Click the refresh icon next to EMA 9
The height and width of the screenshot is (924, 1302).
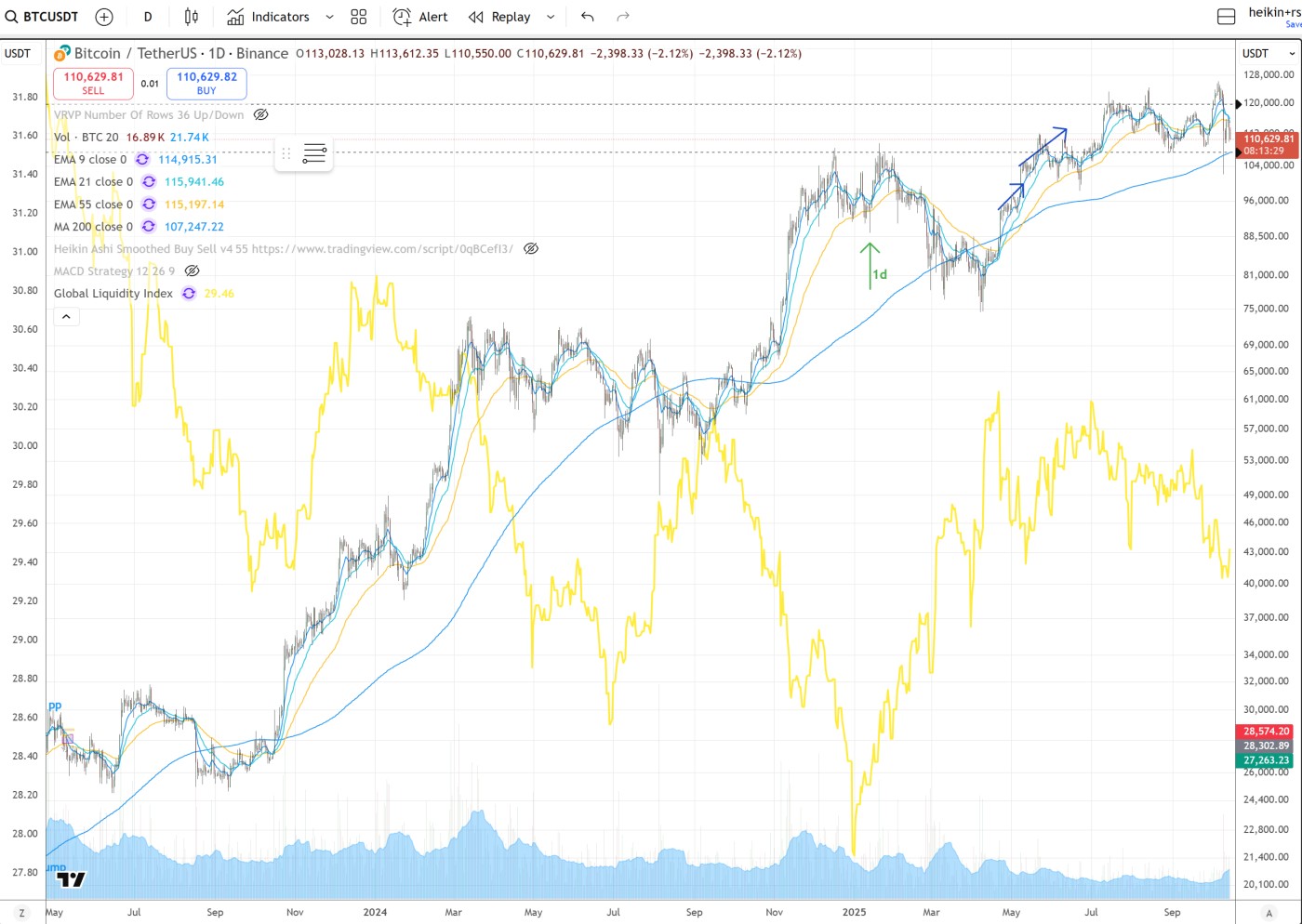click(x=142, y=160)
